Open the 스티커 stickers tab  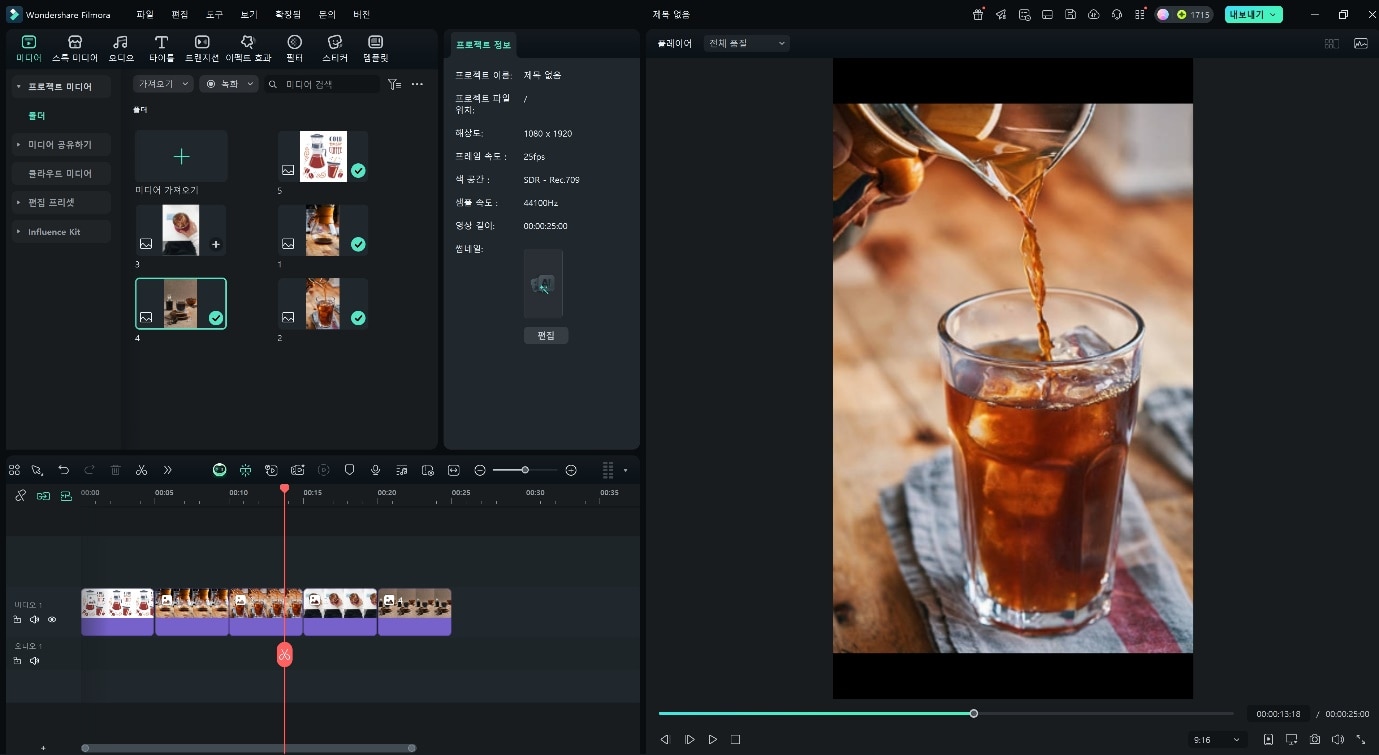tap(335, 47)
